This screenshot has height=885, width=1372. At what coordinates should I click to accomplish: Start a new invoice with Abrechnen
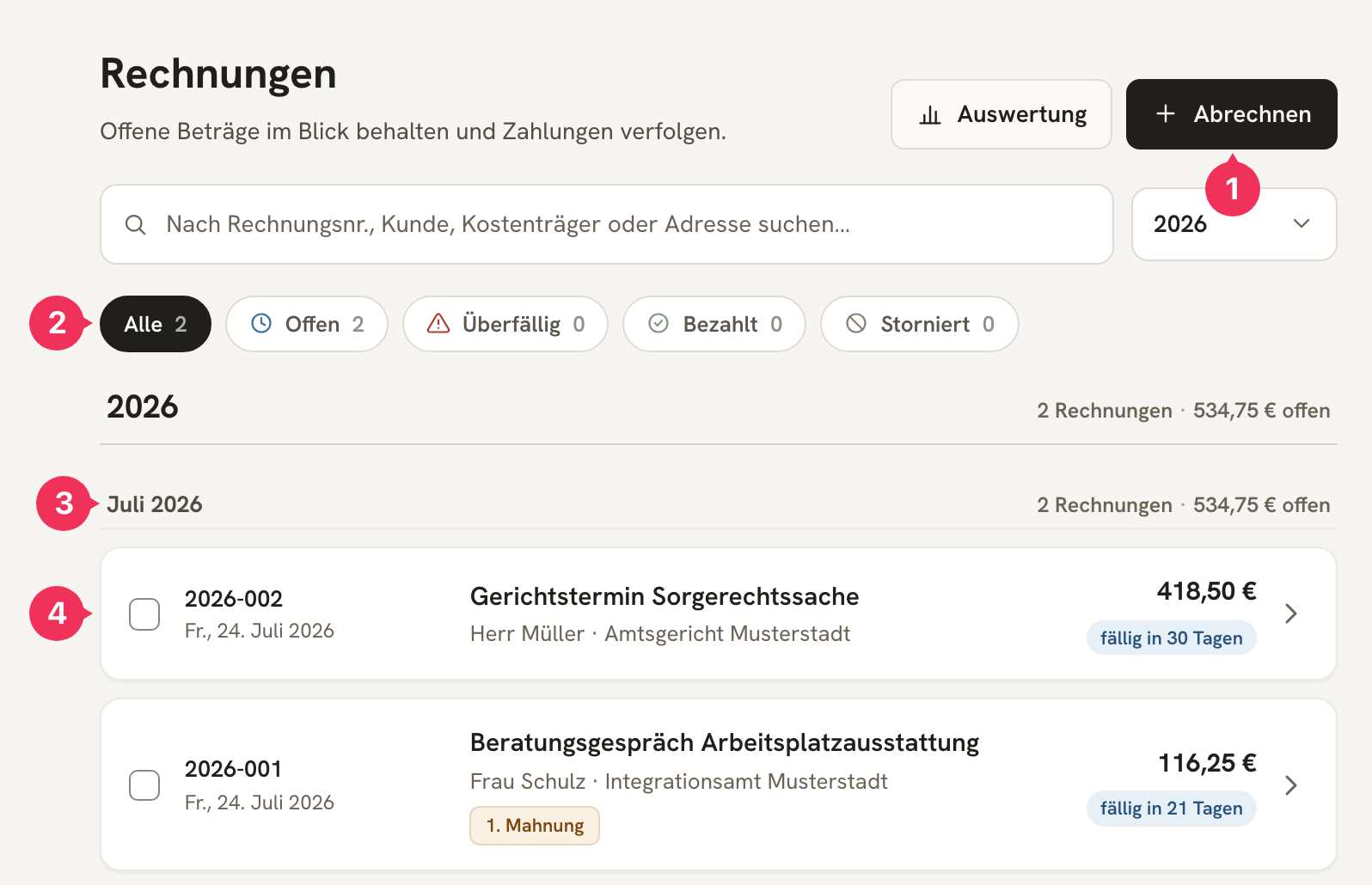click(x=1232, y=114)
